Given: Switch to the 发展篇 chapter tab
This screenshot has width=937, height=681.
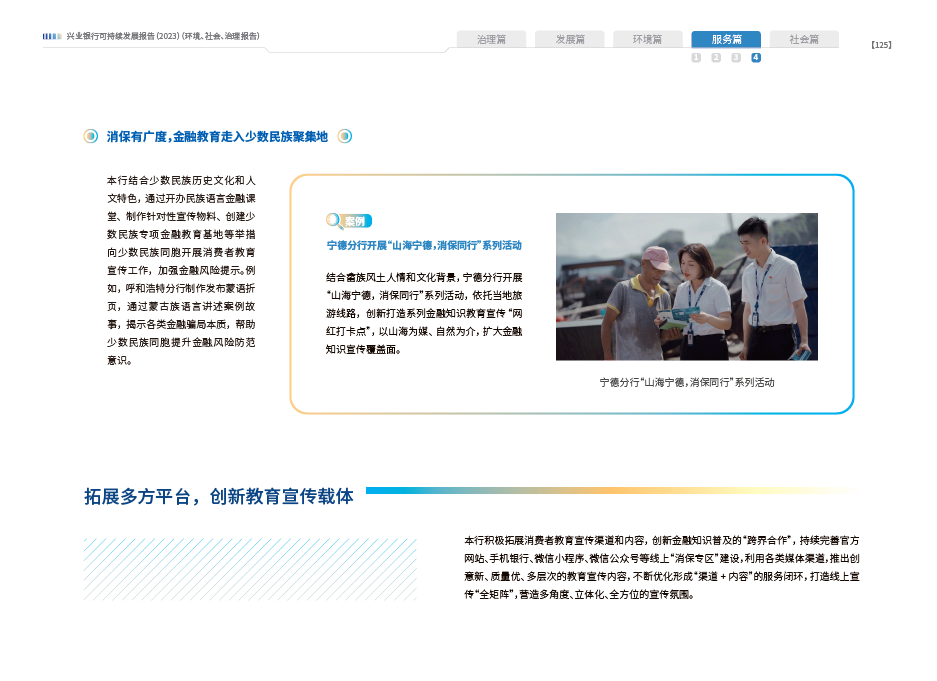Looking at the screenshot, I should tap(569, 39).
